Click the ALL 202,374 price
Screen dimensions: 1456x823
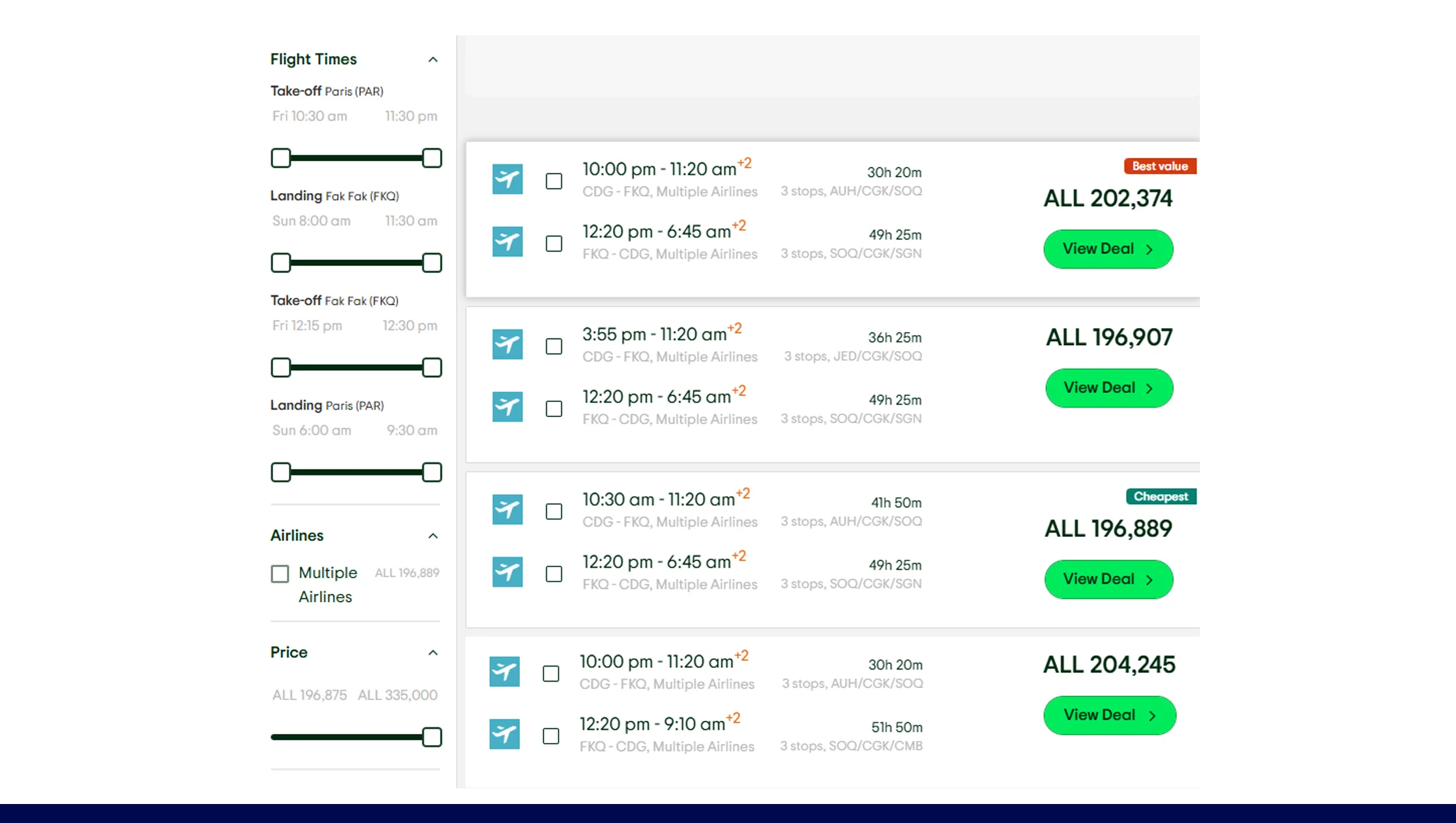[x=1108, y=198]
